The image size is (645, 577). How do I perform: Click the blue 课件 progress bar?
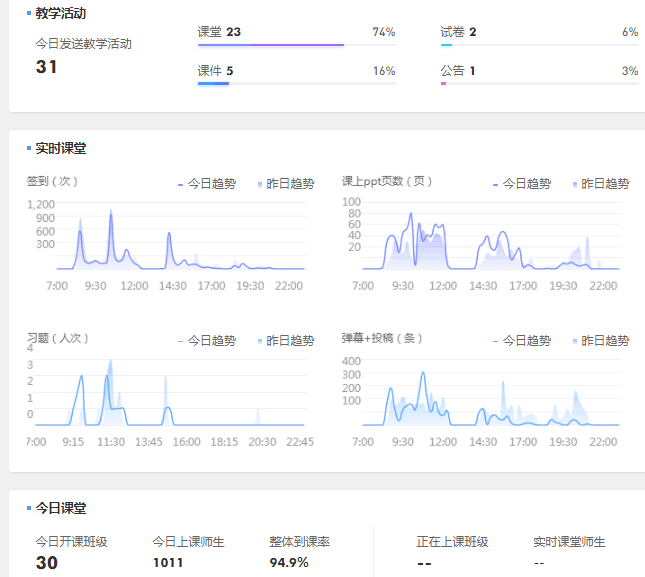tap(214, 84)
